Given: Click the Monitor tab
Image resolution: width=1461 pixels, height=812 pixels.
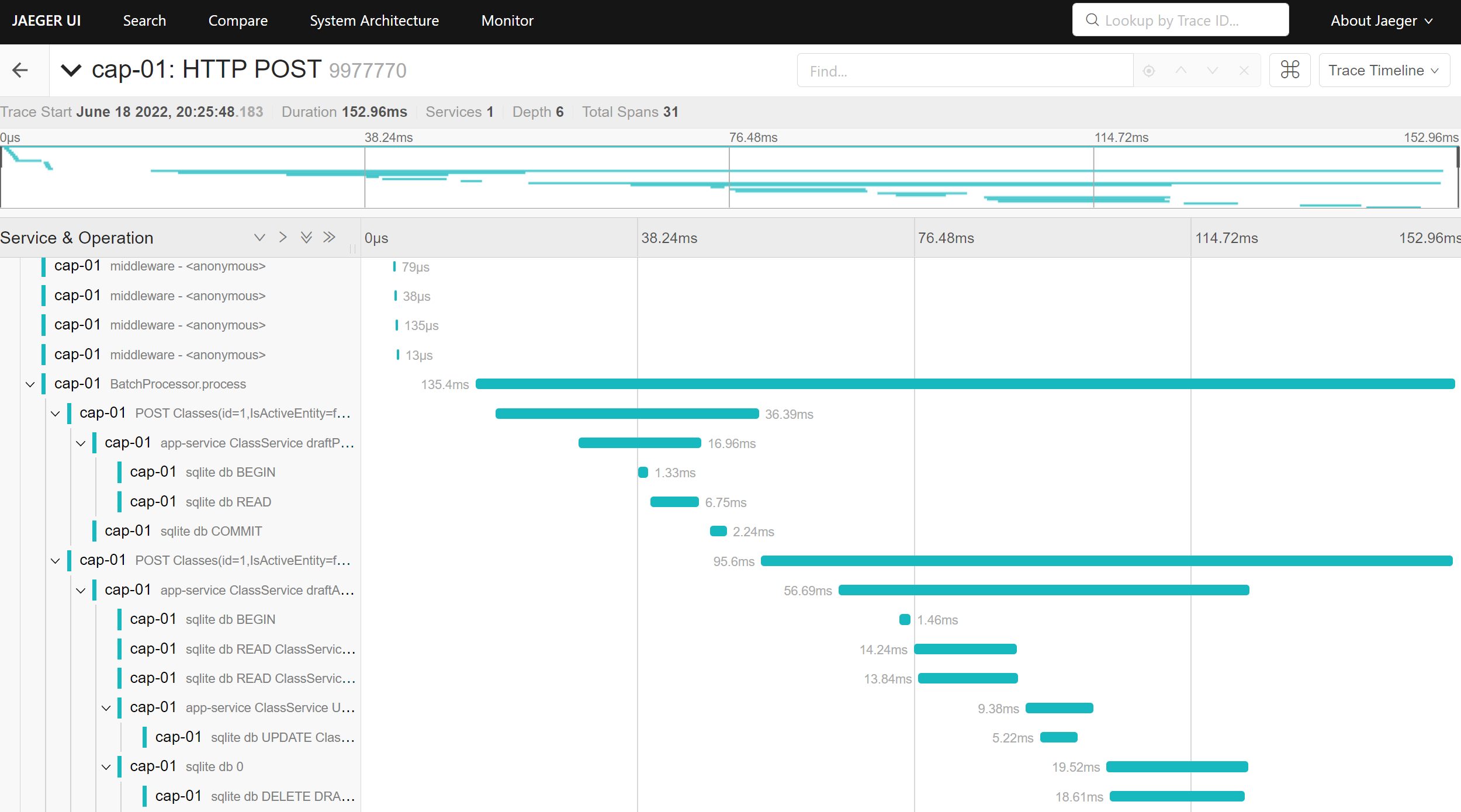Looking at the screenshot, I should (507, 21).
